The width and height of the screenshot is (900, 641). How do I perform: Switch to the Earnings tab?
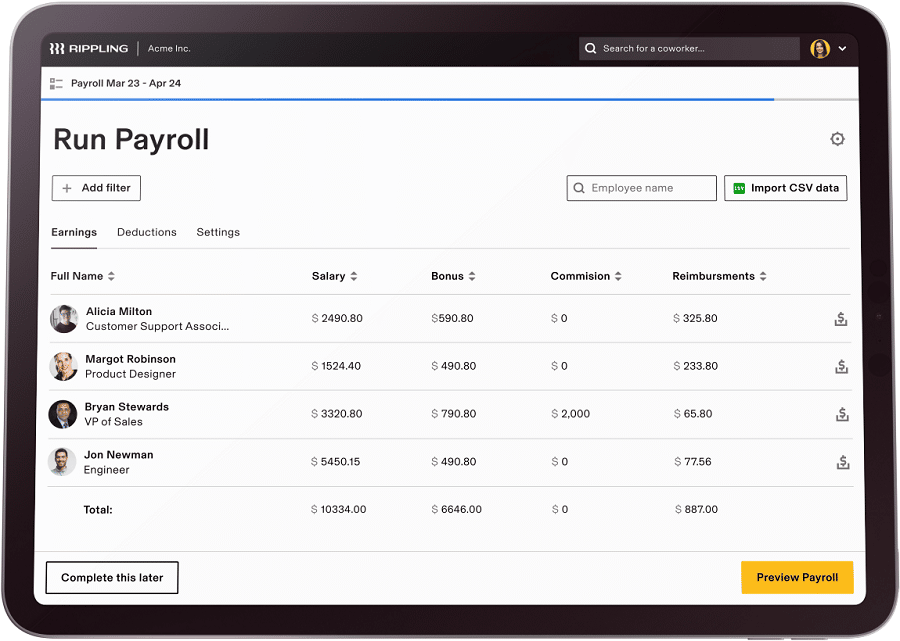coord(74,232)
